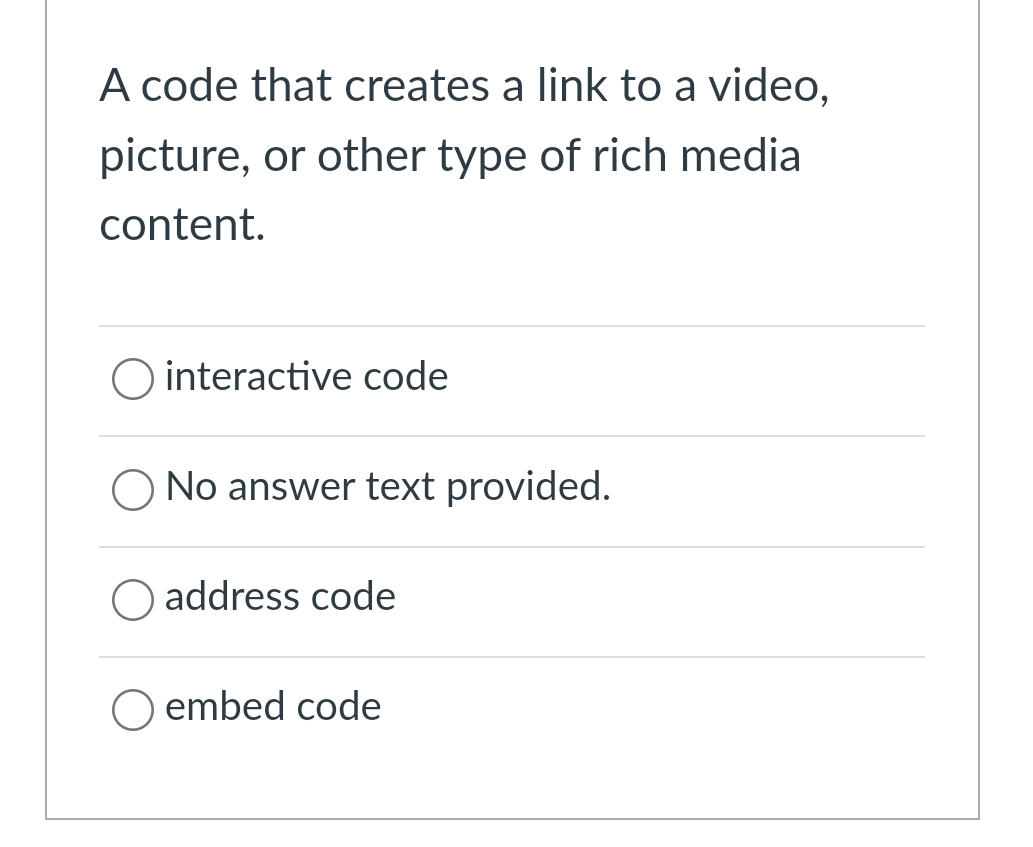Click the 'interactive code' answer label

(306, 378)
